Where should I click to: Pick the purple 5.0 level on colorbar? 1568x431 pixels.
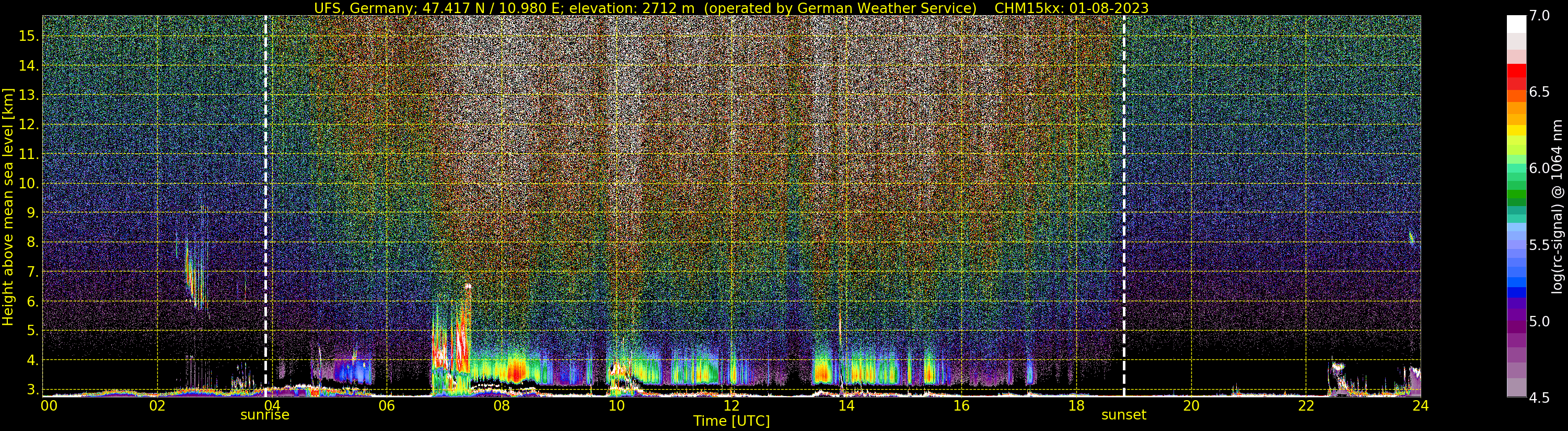1516,321
